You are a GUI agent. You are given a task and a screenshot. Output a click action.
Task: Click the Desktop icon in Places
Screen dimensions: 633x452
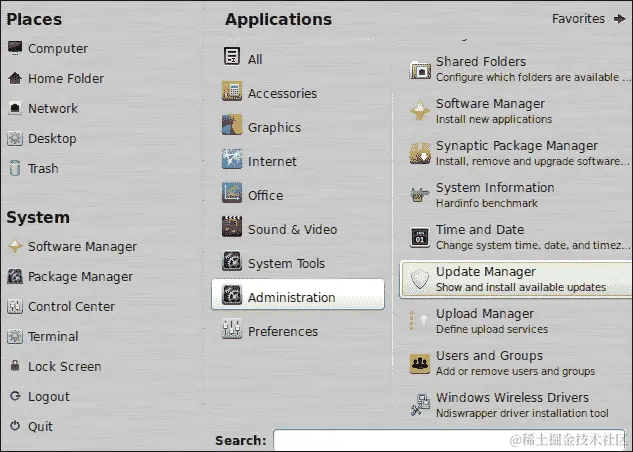(15, 138)
